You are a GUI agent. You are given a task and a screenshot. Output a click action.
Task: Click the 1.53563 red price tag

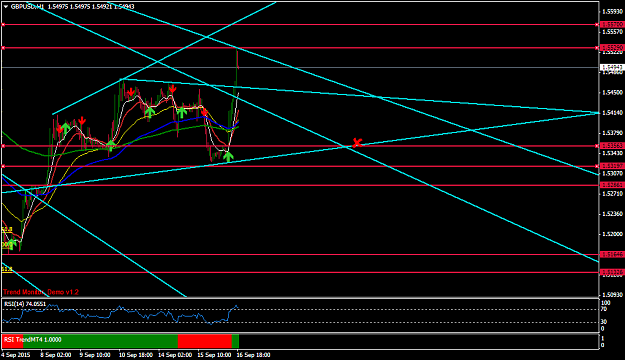(612, 146)
